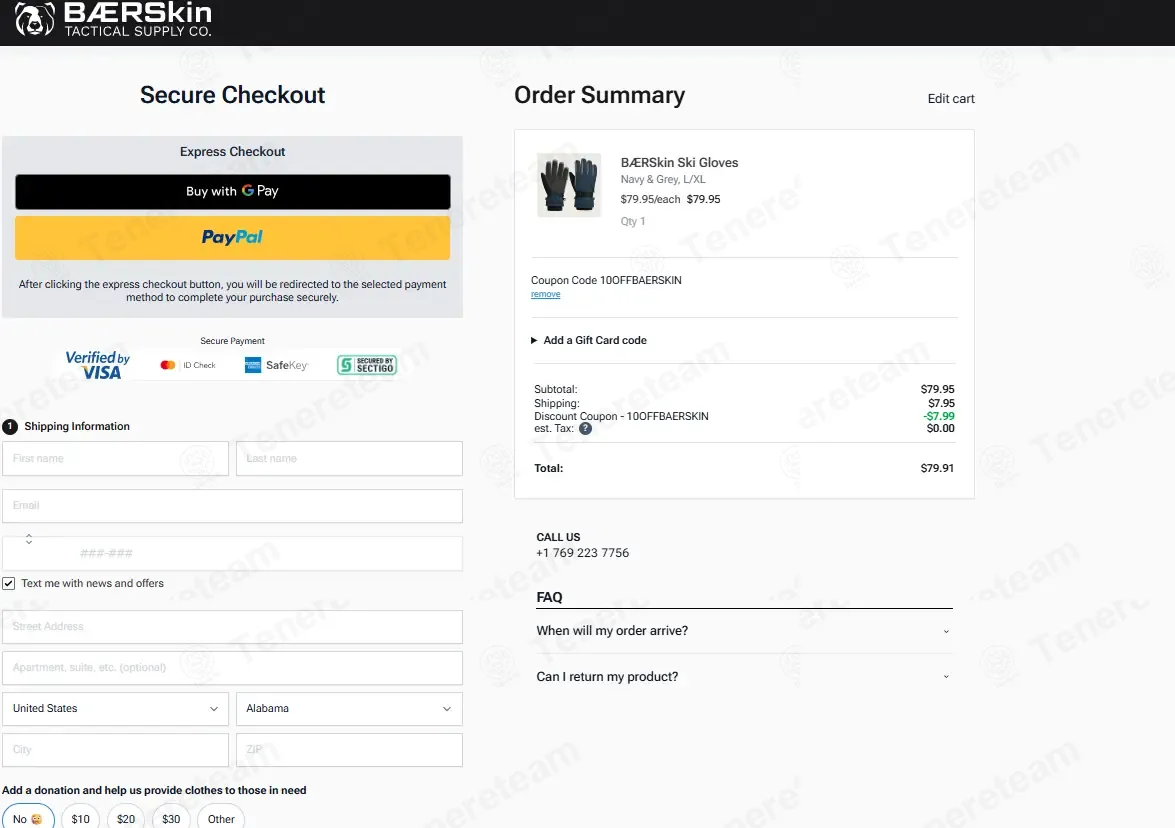Click the American Express SafeKey badge
The height and width of the screenshot is (828, 1175).
point(277,365)
